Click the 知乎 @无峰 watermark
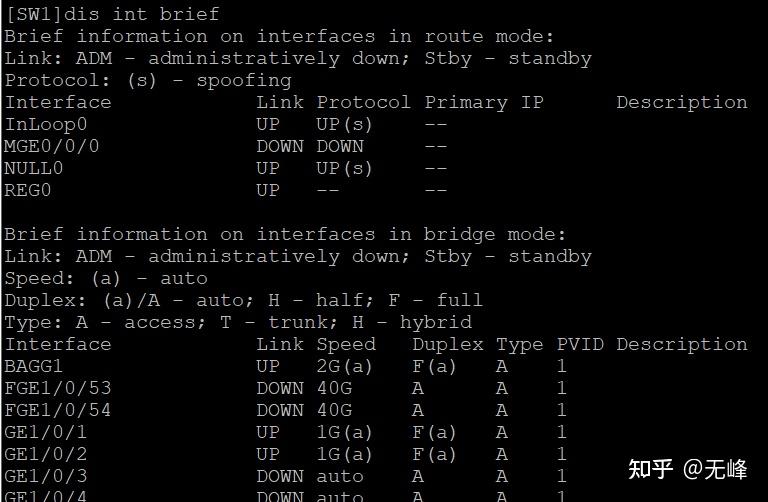The height and width of the screenshot is (502, 768). 687,469
